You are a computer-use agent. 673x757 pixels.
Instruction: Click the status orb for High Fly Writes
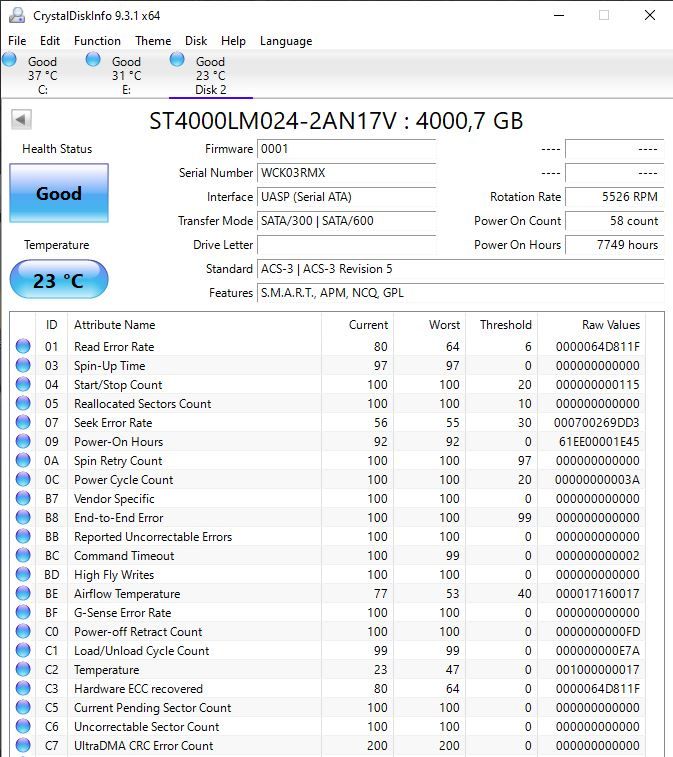(x=23, y=574)
